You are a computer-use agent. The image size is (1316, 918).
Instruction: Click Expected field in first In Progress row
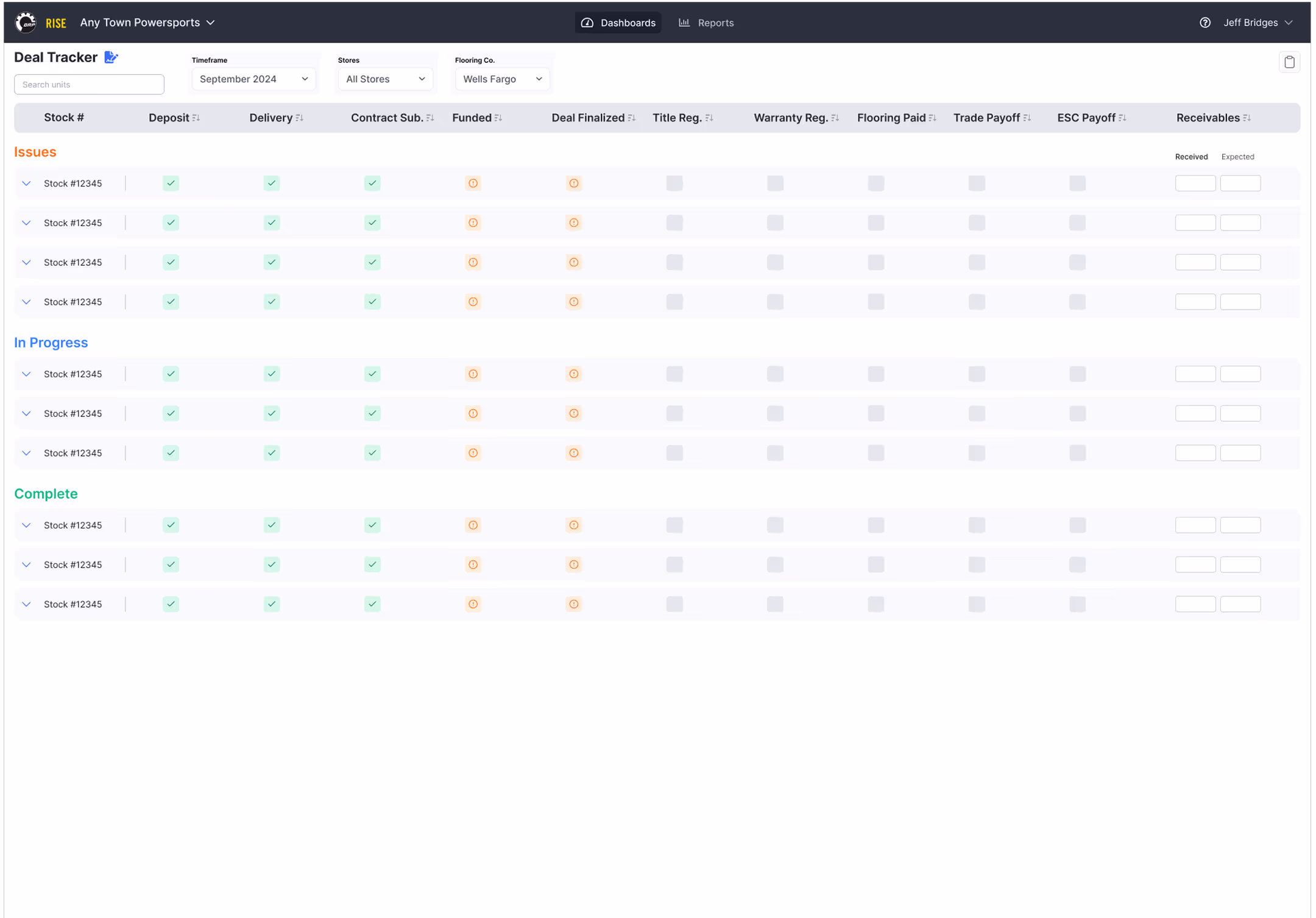point(1240,374)
